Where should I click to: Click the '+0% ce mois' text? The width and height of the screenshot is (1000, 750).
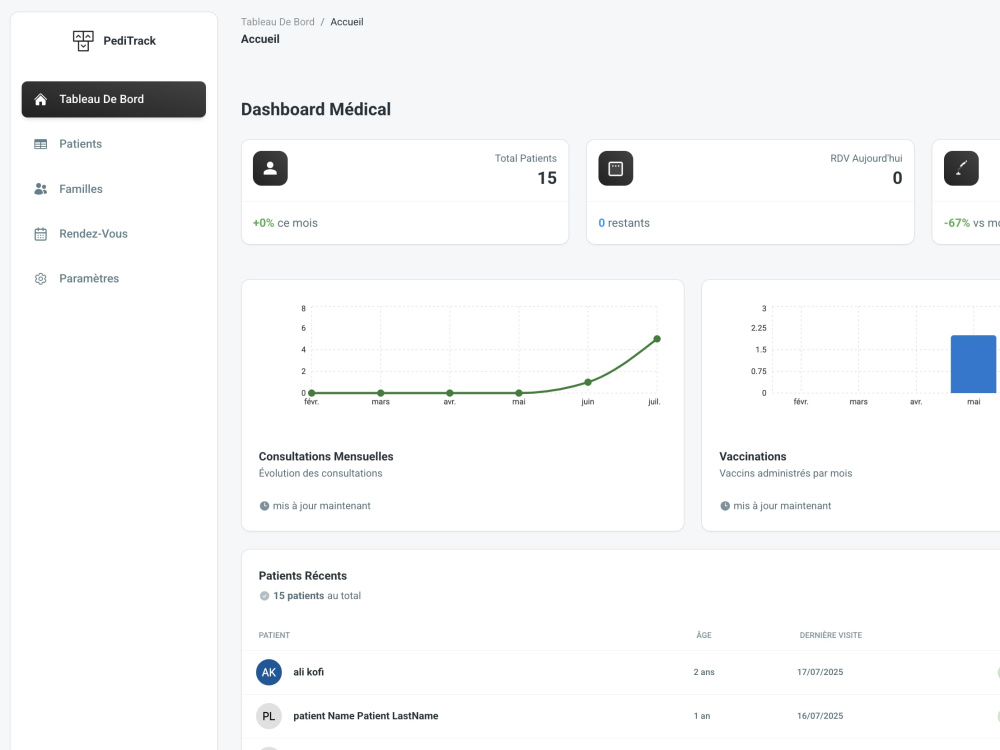[x=285, y=223]
